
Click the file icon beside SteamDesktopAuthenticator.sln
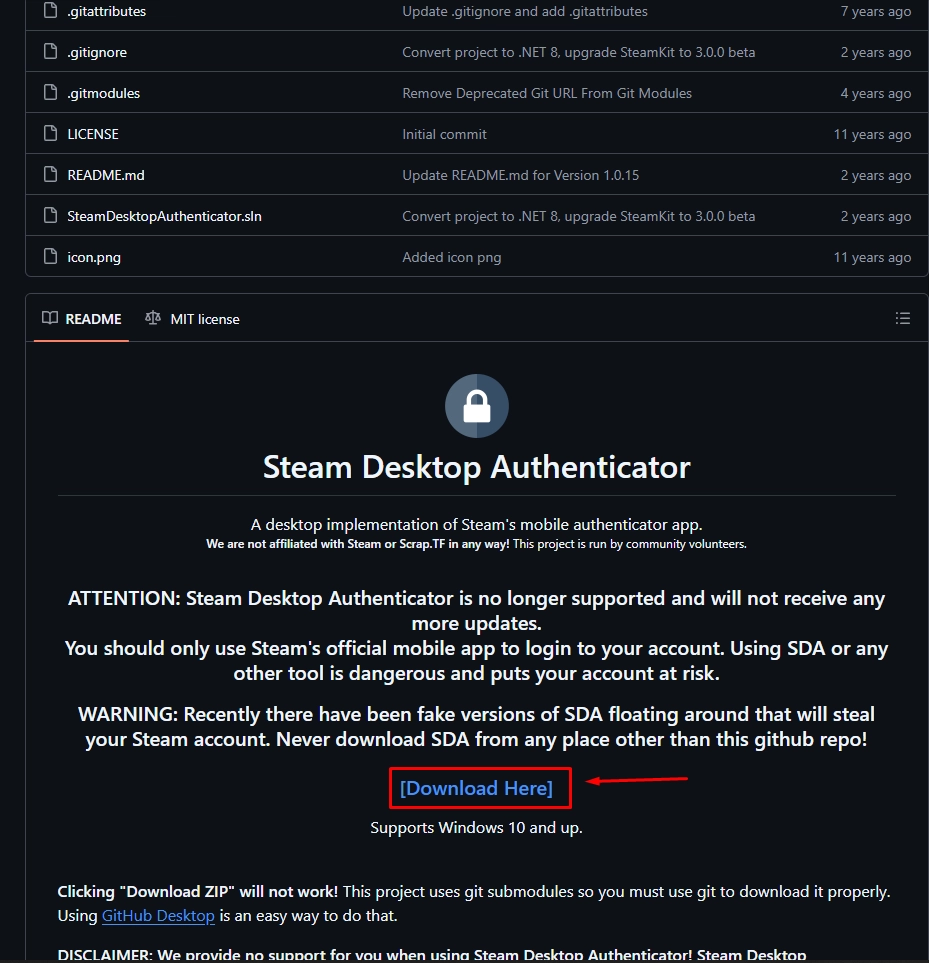click(x=50, y=216)
